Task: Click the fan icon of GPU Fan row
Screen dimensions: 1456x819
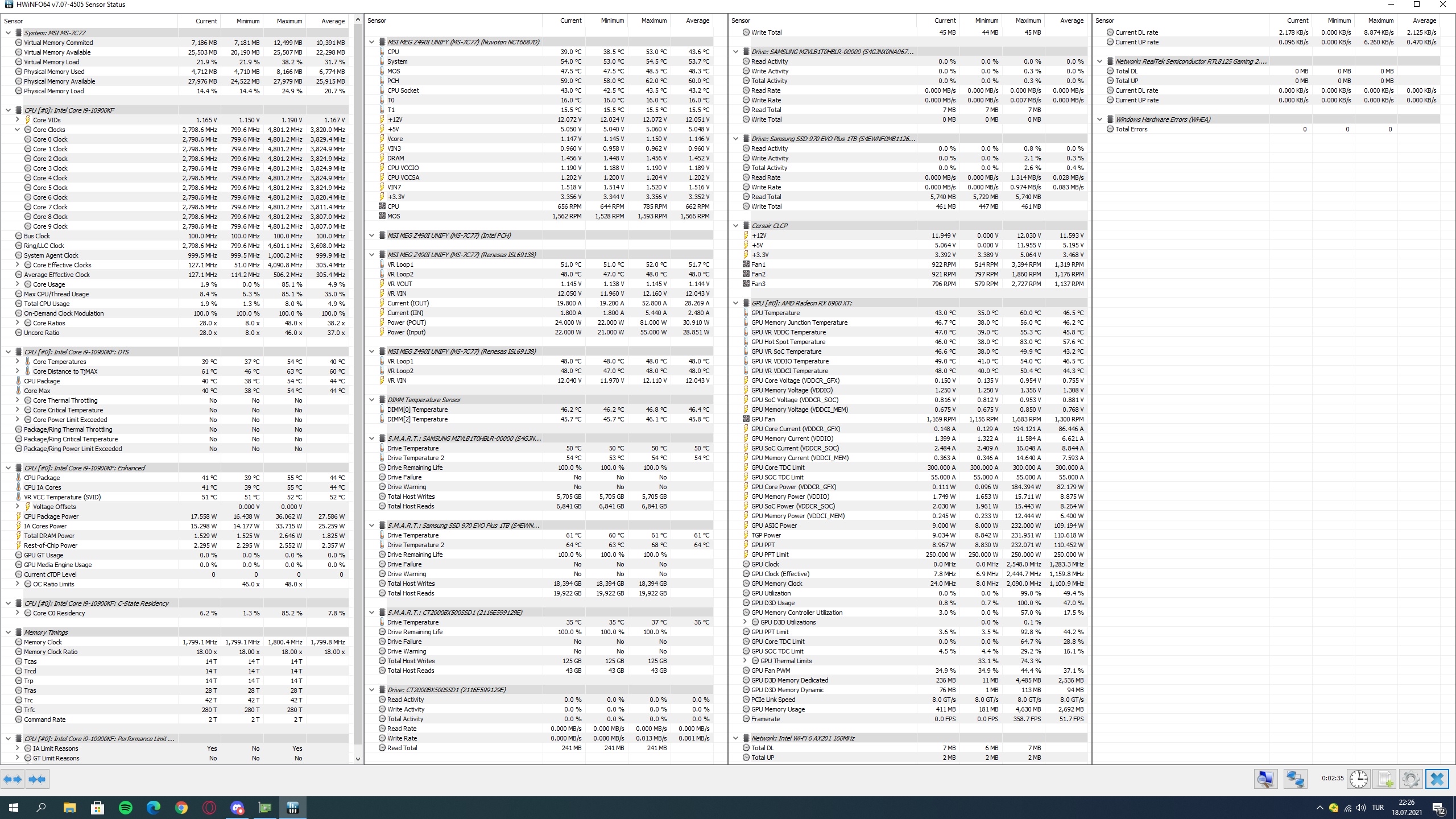Action: click(746, 419)
